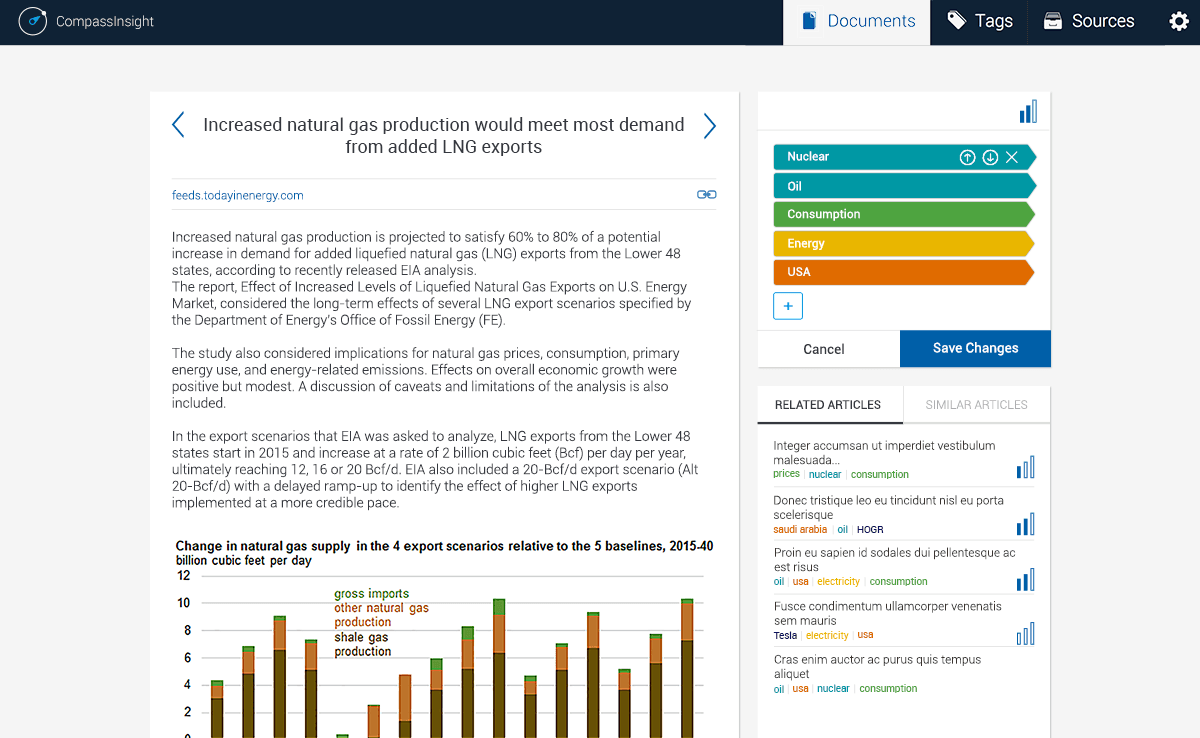1200x738 pixels.
Task: Switch to the Tags tab
Action: coord(979,21)
